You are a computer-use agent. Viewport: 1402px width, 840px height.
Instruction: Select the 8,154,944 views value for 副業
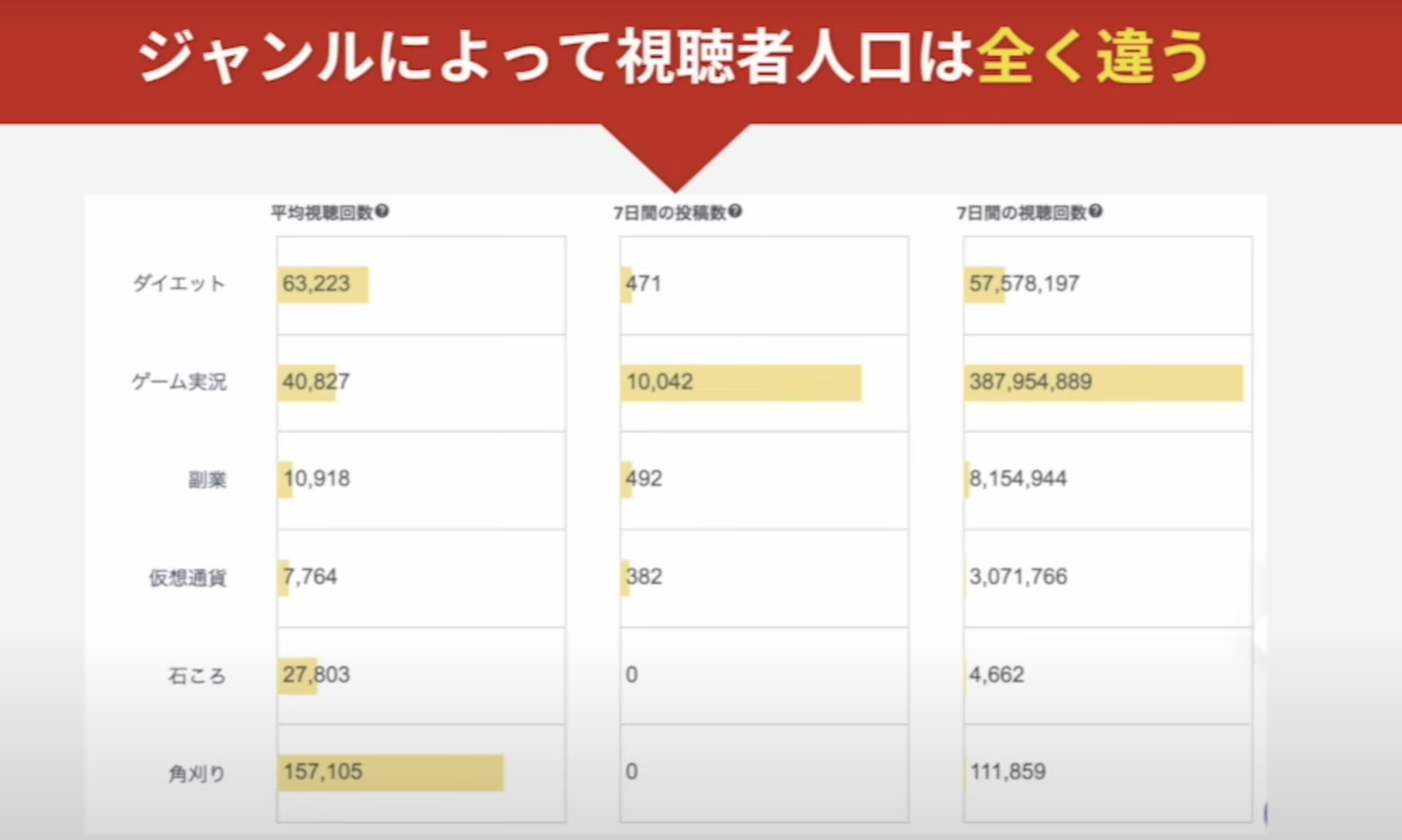point(1017,479)
